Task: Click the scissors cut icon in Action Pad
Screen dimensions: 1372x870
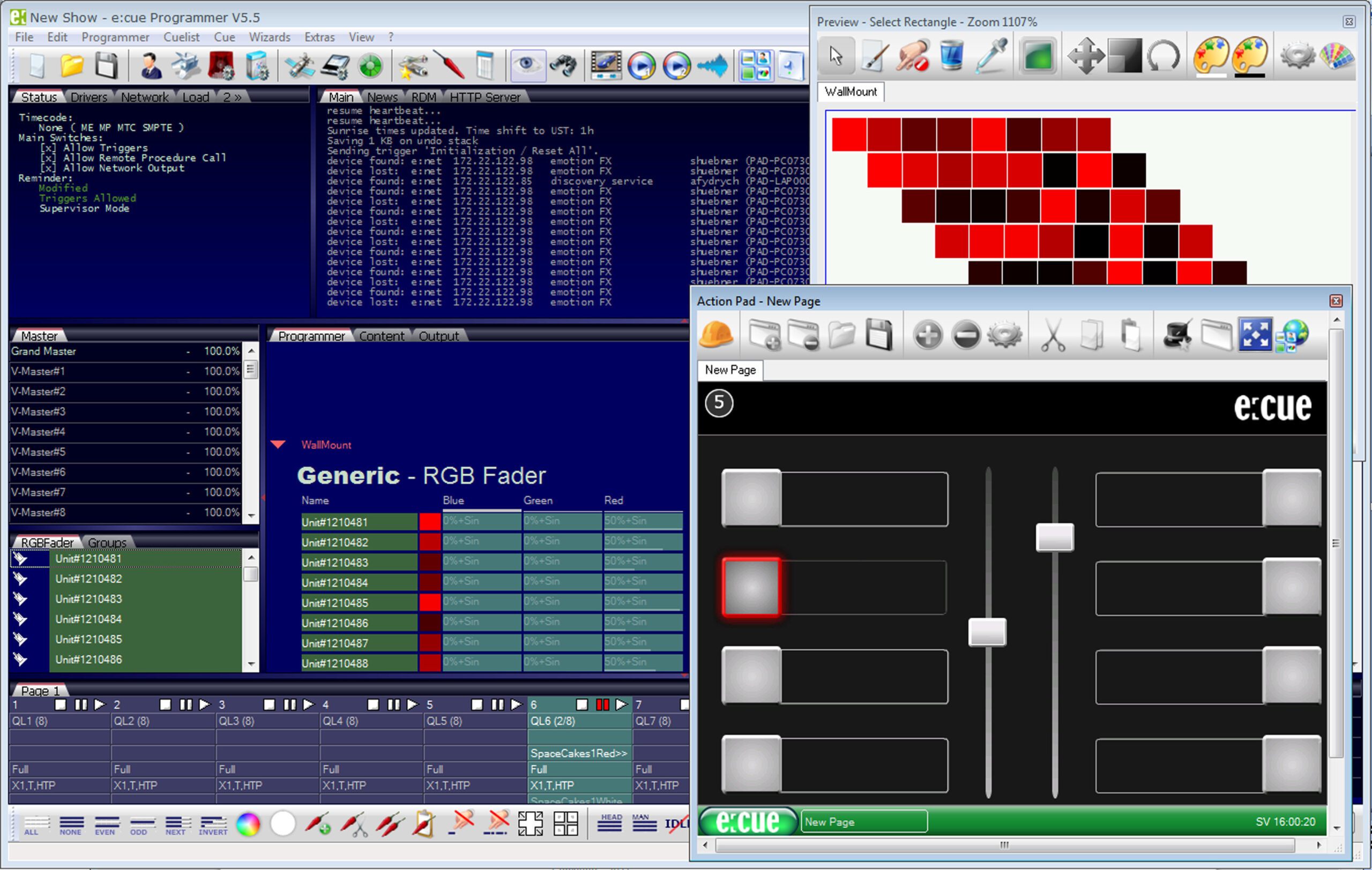Action: tap(1053, 336)
